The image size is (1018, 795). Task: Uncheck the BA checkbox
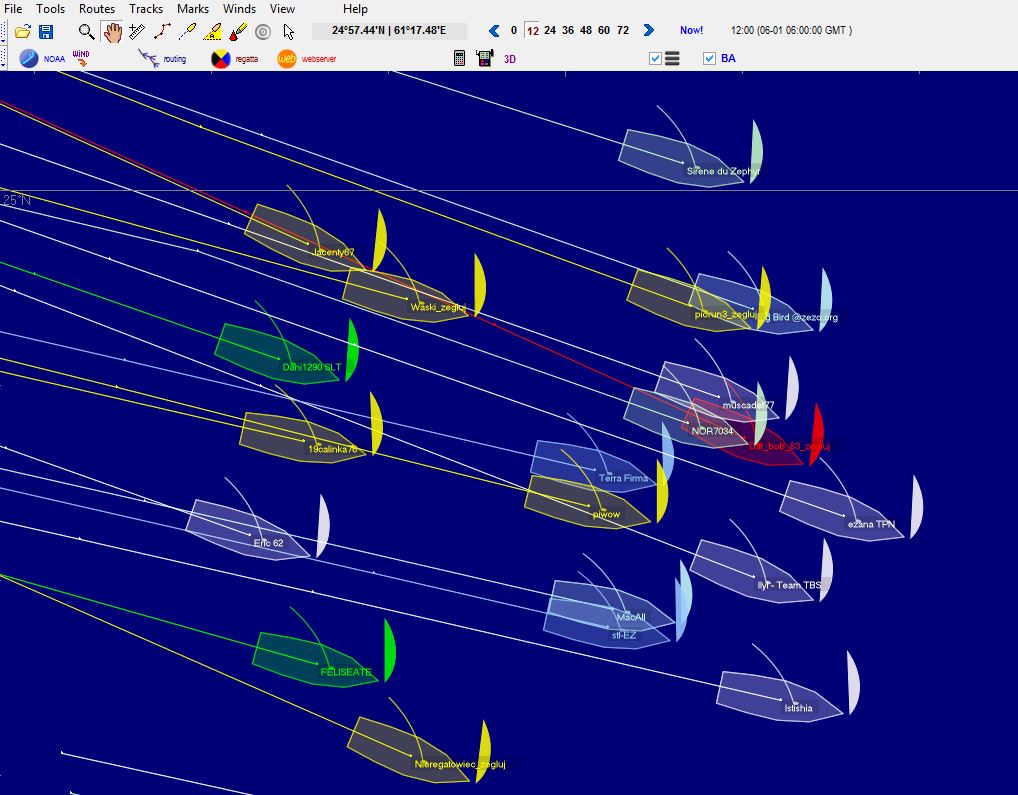(x=710, y=59)
